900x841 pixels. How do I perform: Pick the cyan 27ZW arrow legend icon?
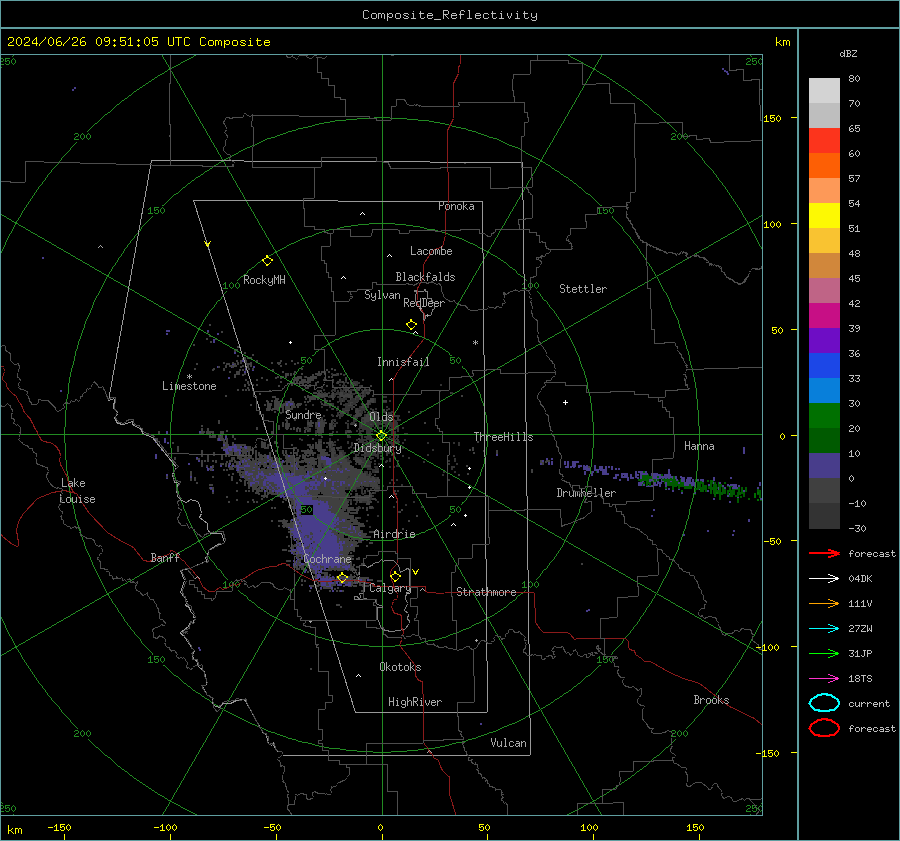pyautogui.click(x=824, y=629)
